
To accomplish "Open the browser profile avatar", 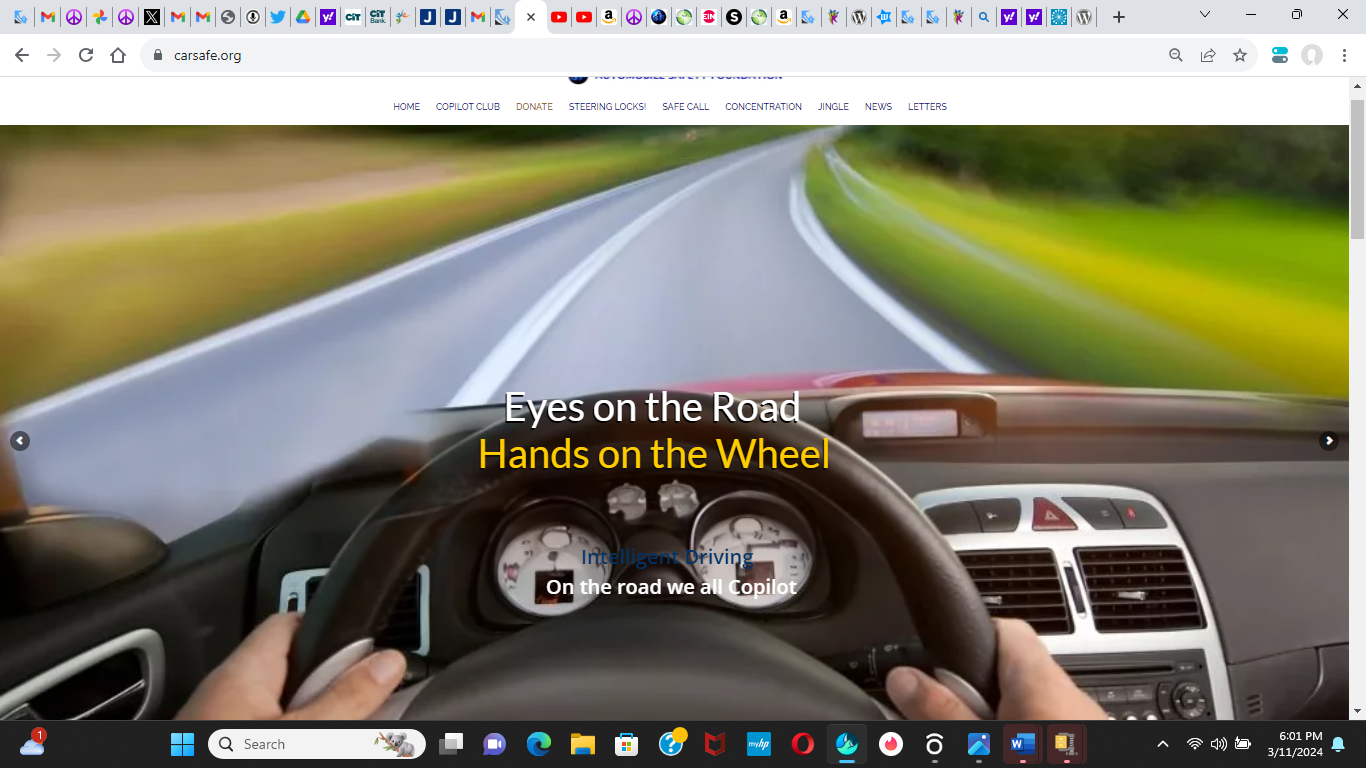I will click(x=1312, y=56).
